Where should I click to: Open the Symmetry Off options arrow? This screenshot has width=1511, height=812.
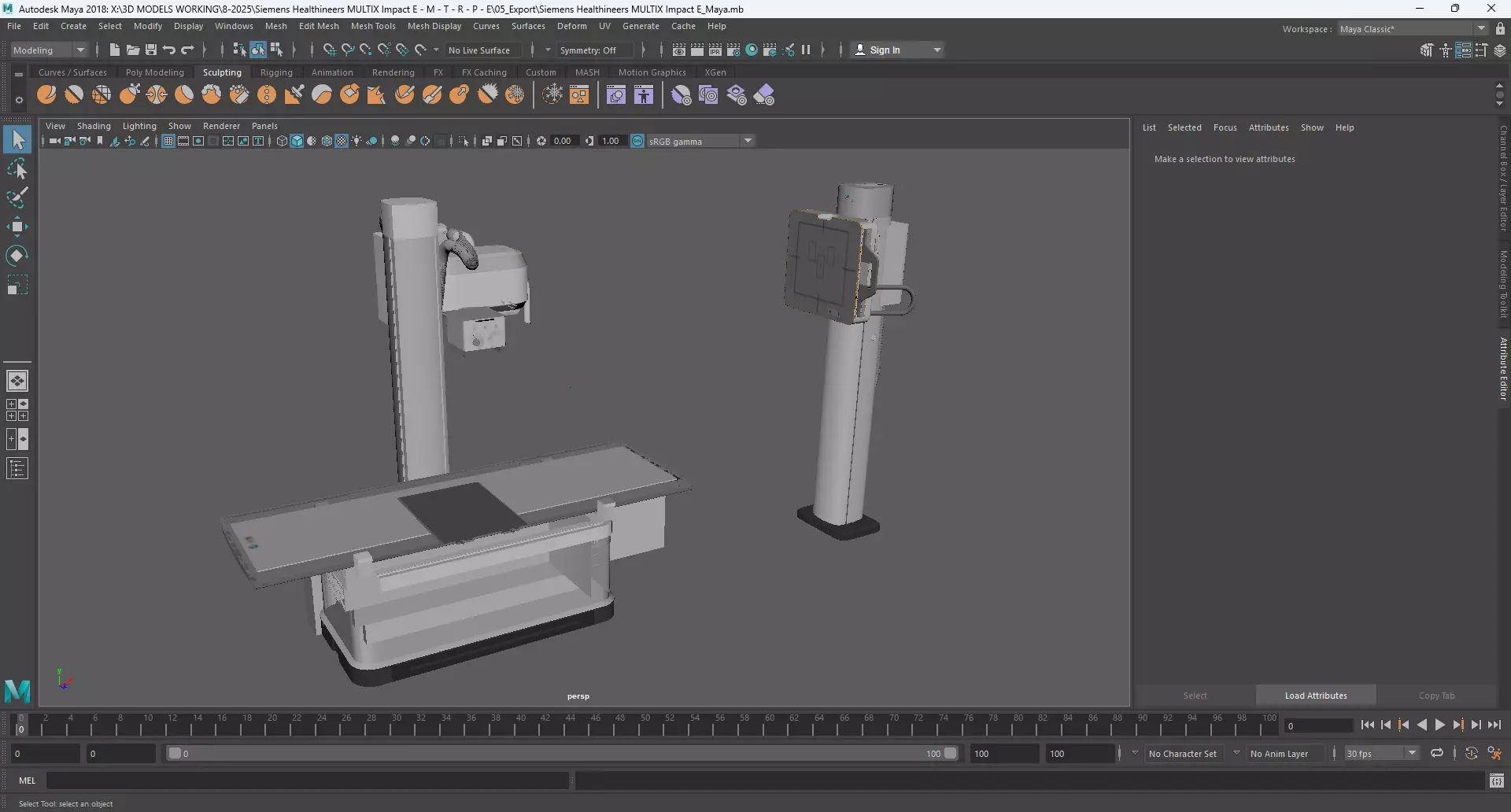548,50
